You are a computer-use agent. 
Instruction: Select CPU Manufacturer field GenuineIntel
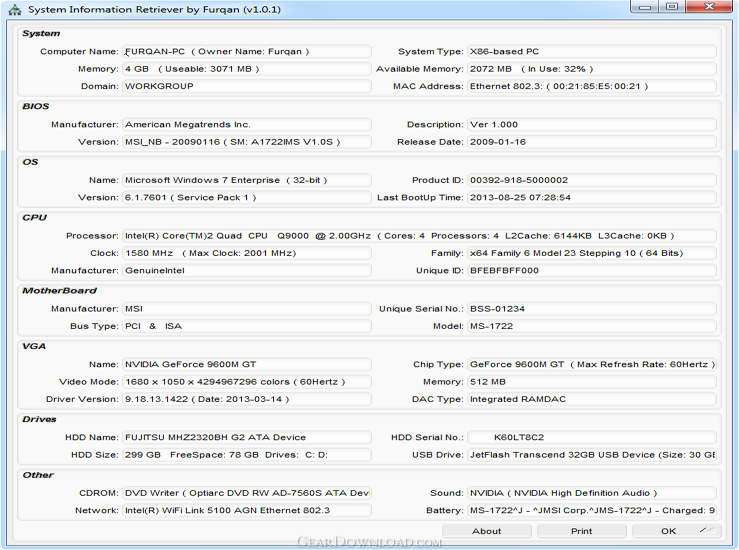(247, 271)
